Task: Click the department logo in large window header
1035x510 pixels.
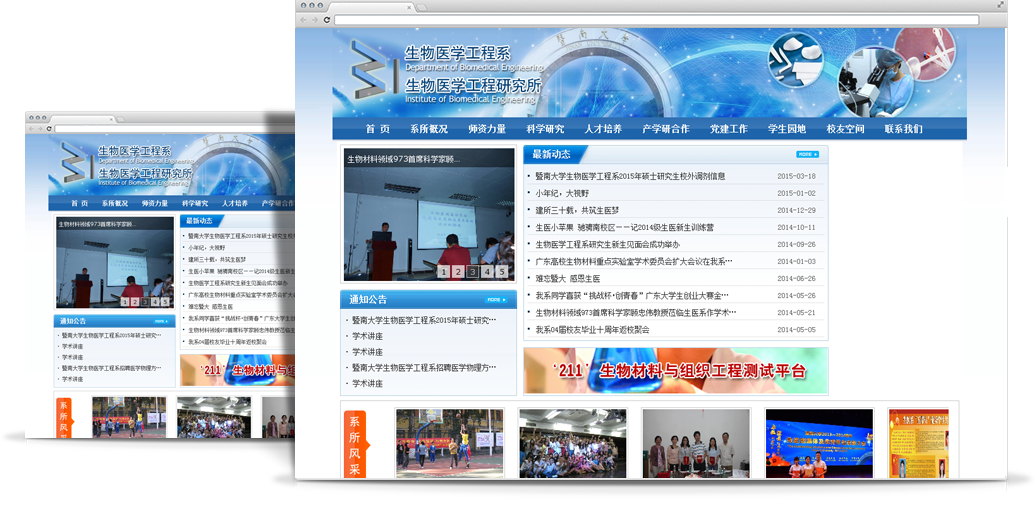Action: click(373, 74)
